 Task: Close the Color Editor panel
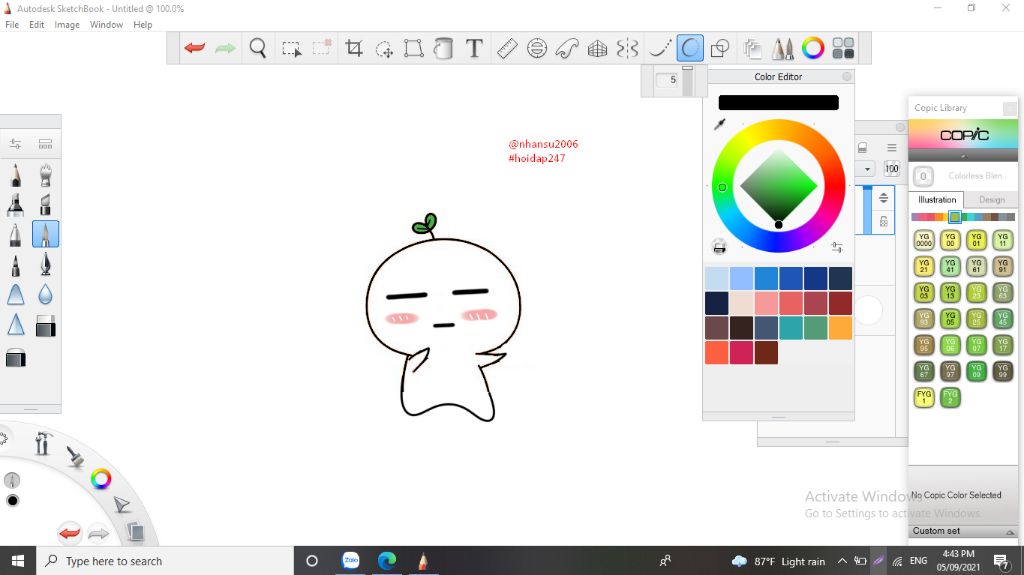point(846,76)
